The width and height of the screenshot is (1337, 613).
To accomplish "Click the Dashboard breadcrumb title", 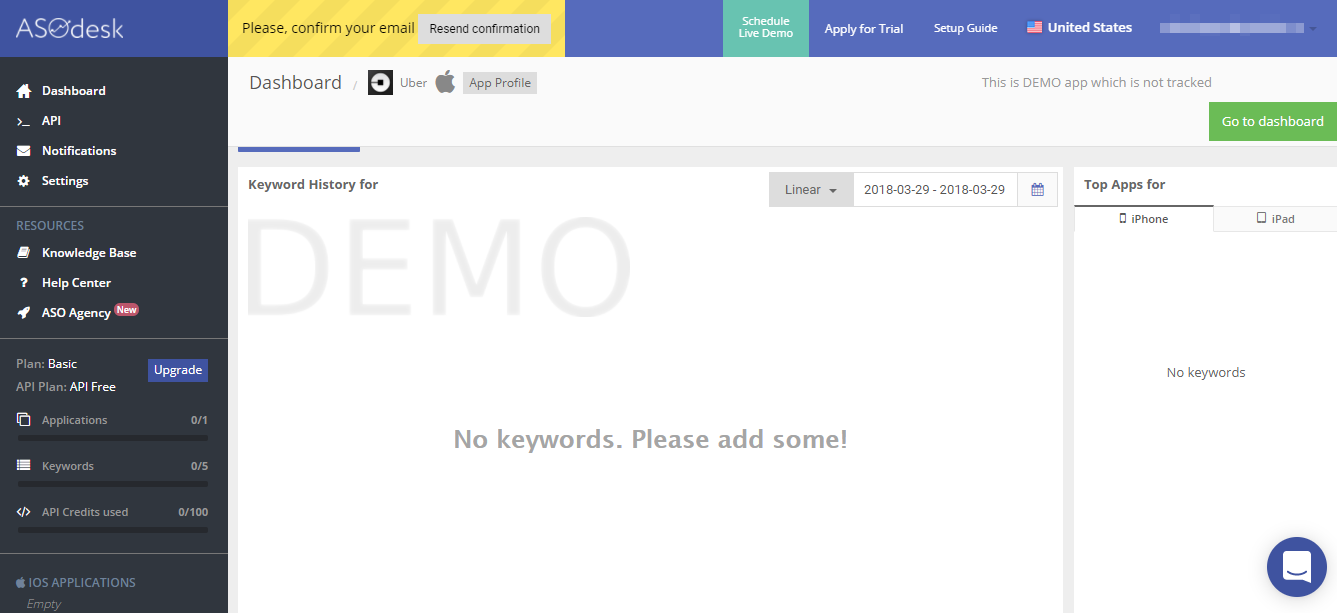I will pos(295,83).
